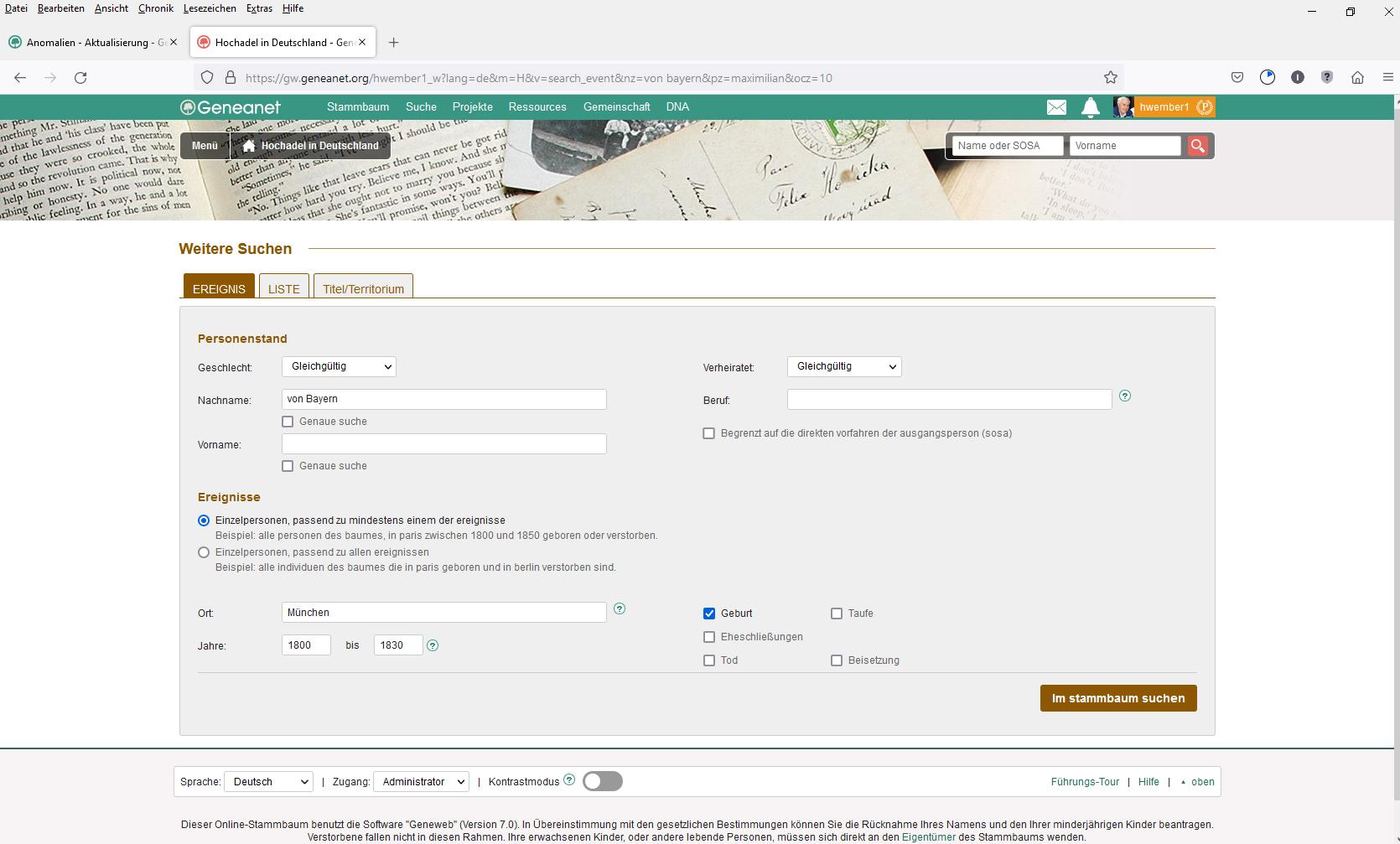Click the notifications bell icon
Screen dimensions: 1400x844
1090,107
